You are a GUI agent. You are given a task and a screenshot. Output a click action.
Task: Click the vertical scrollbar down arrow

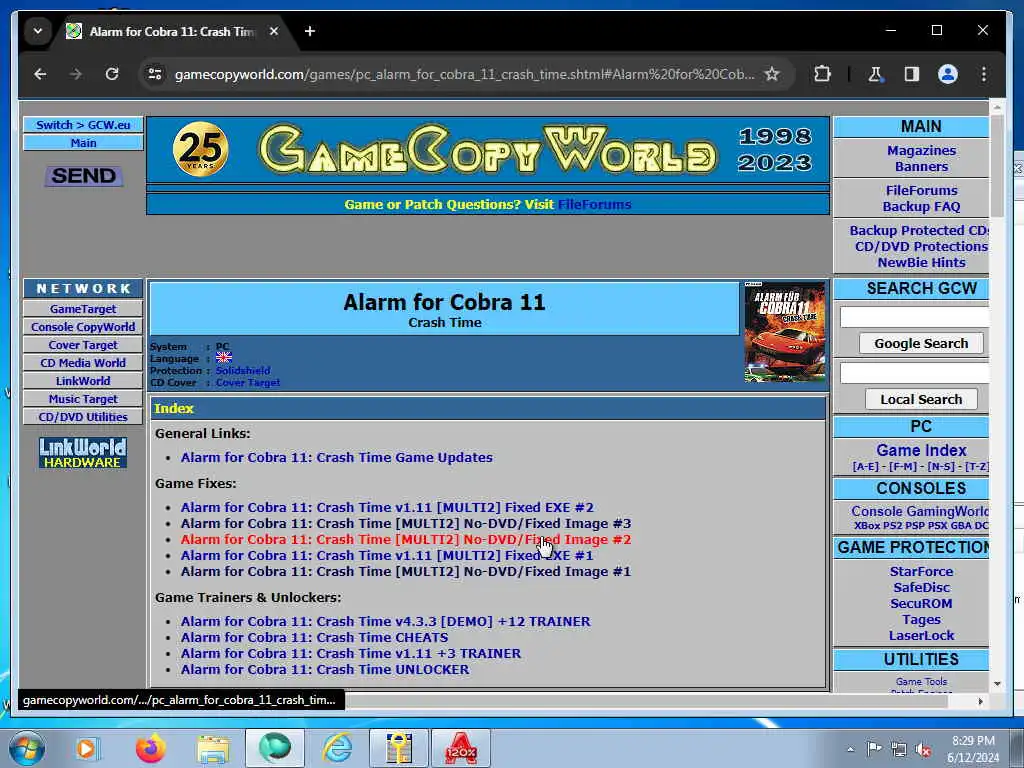tap(997, 684)
